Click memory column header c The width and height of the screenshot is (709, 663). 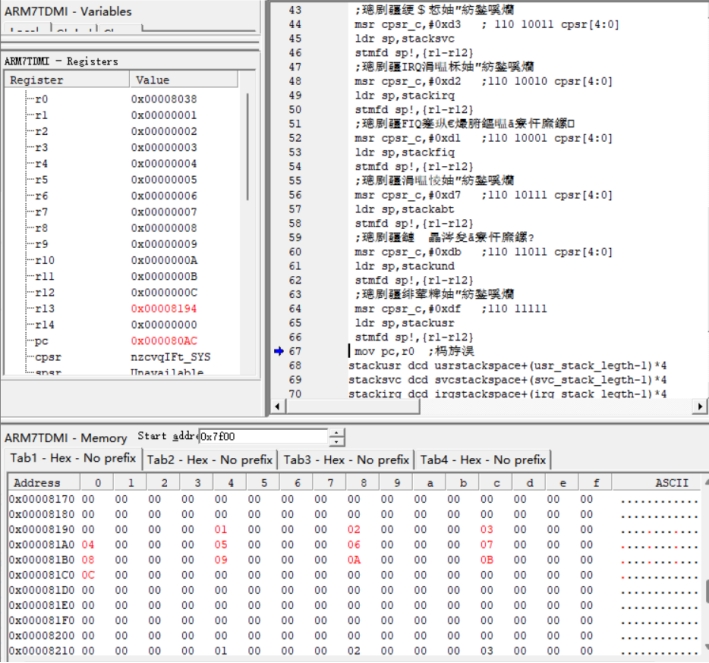pyautogui.click(x=496, y=483)
